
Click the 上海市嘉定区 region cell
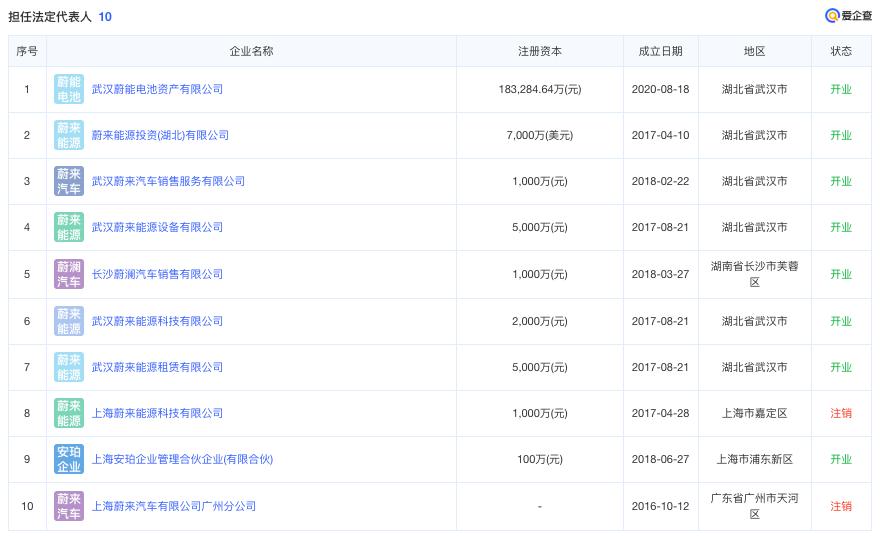point(754,413)
